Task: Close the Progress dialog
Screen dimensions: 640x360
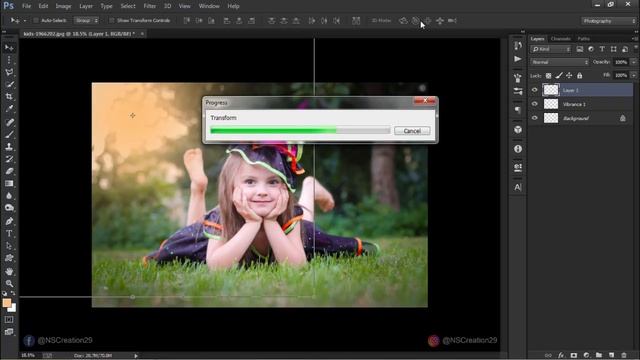Action: [x=424, y=101]
